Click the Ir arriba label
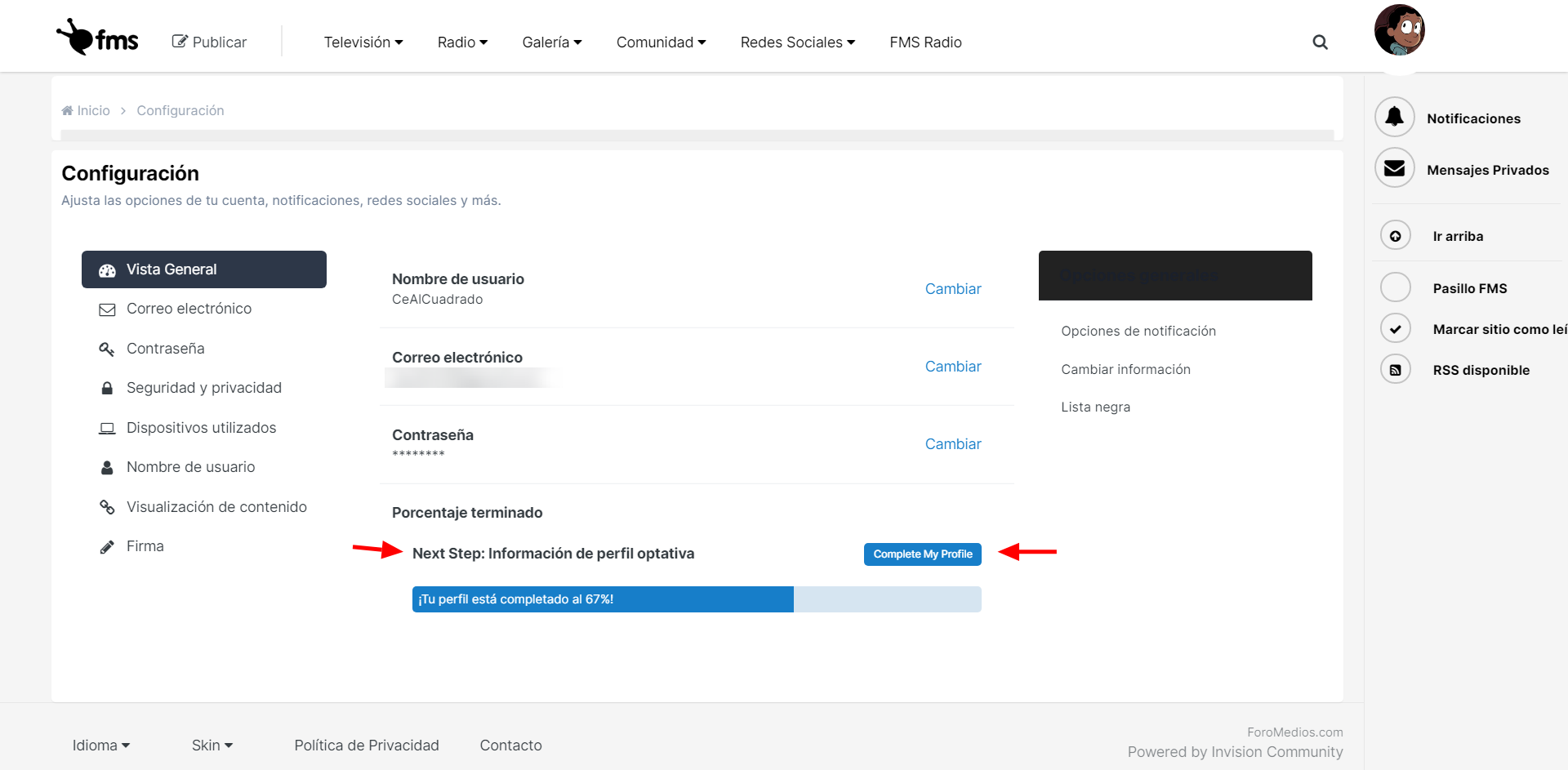Image resolution: width=1568 pixels, height=770 pixels. pyautogui.click(x=1458, y=236)
